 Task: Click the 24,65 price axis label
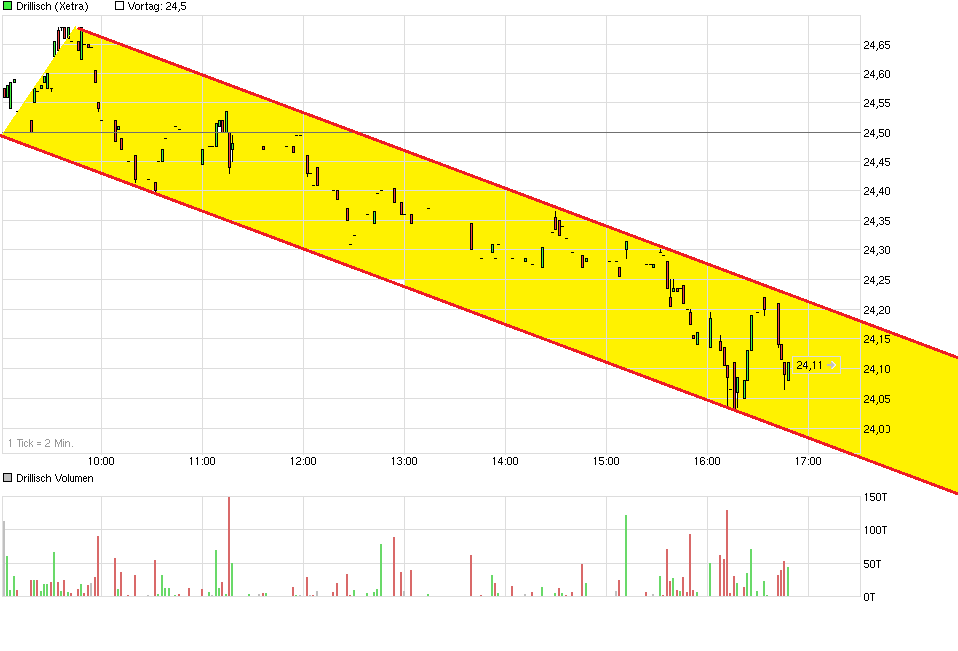click(x=876, y=45)
